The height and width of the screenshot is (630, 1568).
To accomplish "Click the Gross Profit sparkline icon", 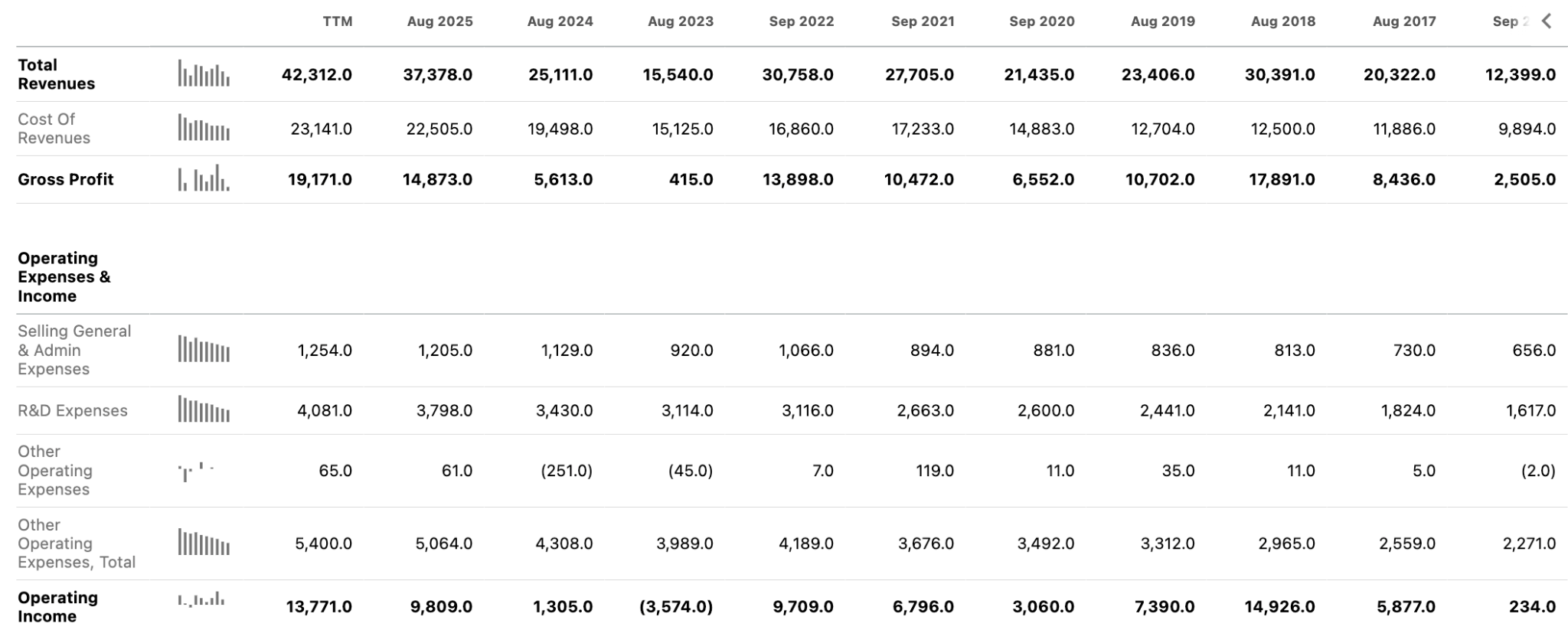I will (x=204, y=178).
